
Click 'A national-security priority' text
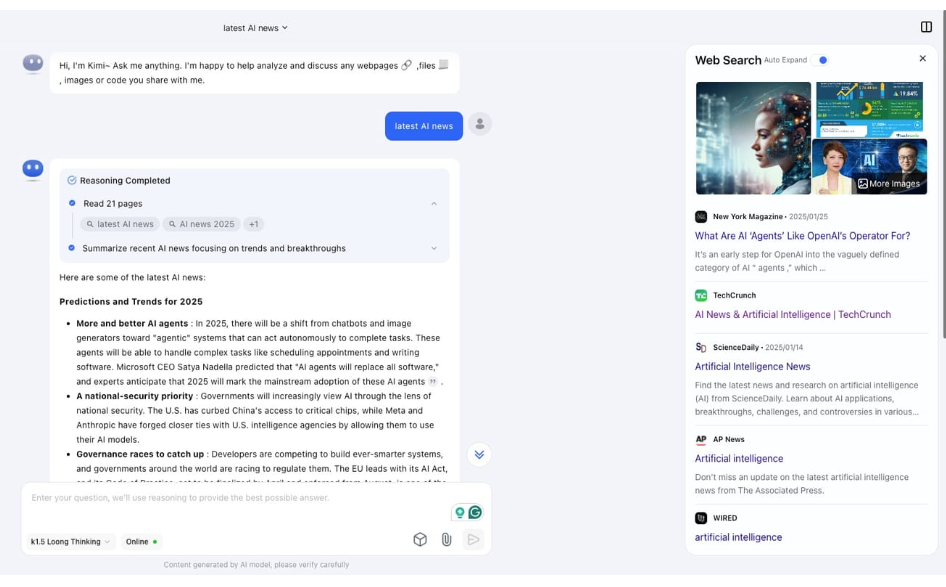point(135,396)
